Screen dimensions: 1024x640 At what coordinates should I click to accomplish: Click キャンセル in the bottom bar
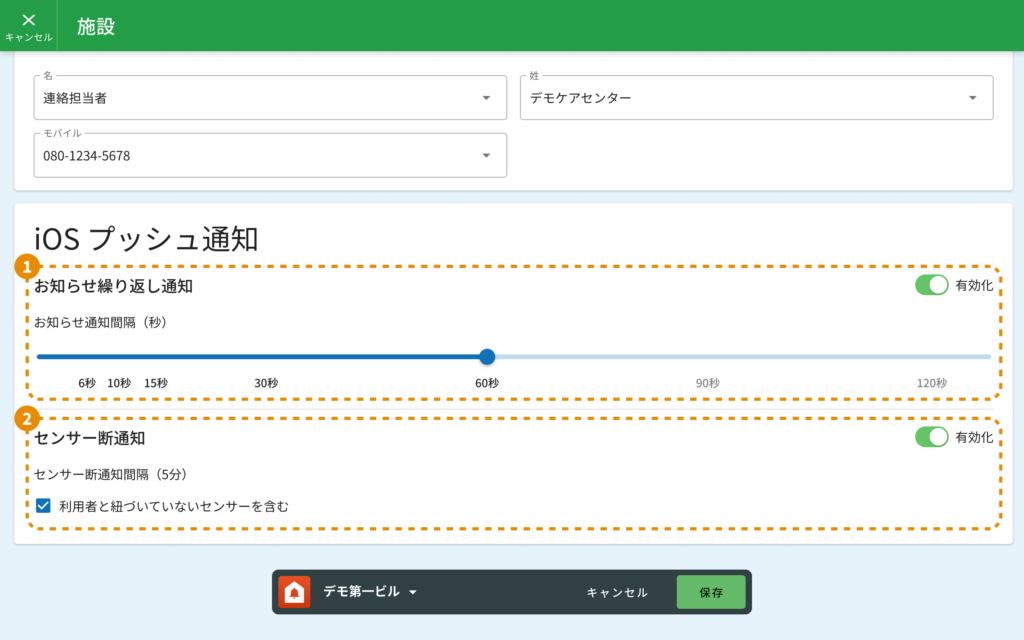[x=616, y=592]
